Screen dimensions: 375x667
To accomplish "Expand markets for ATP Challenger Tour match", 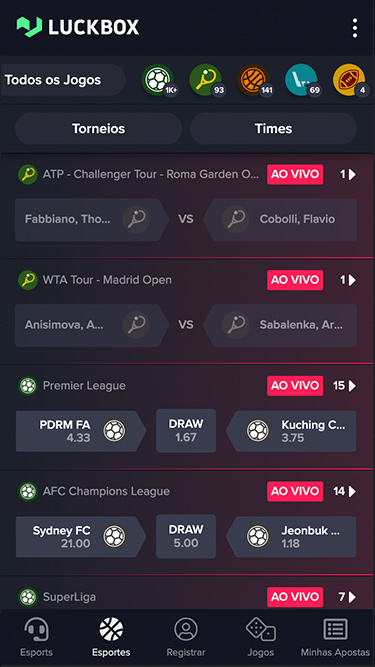I will [x=348, y=174].
